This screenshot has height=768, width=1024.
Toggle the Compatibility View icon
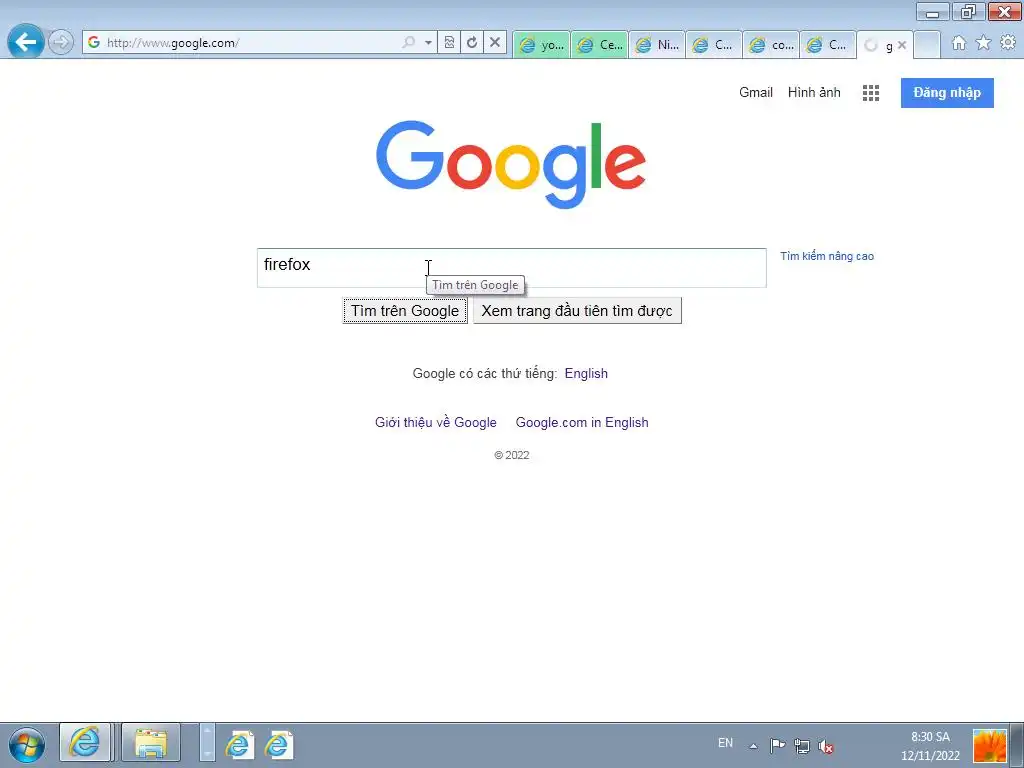[x=449, y=42]
